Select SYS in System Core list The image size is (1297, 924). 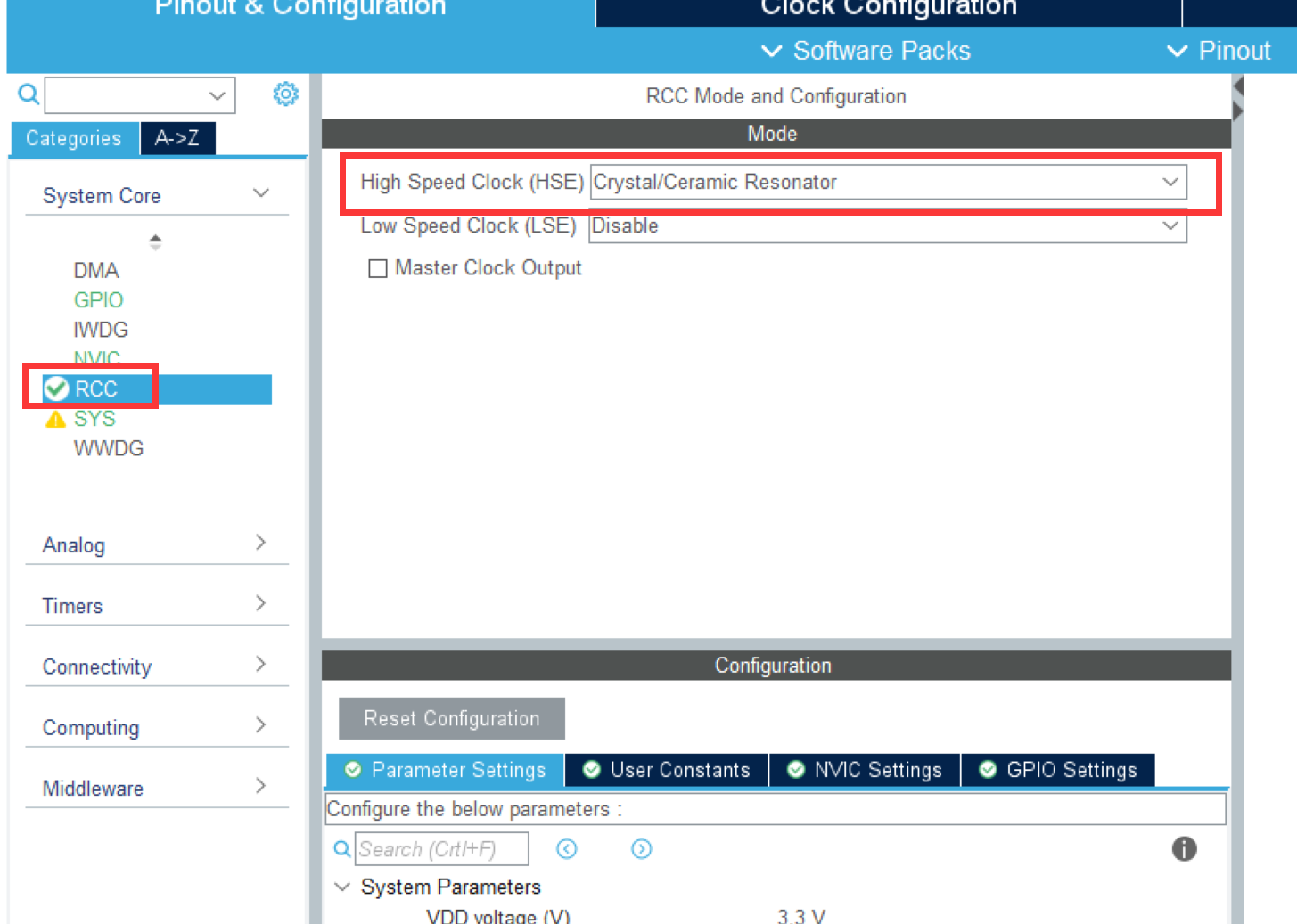click(x=94, y=419)
